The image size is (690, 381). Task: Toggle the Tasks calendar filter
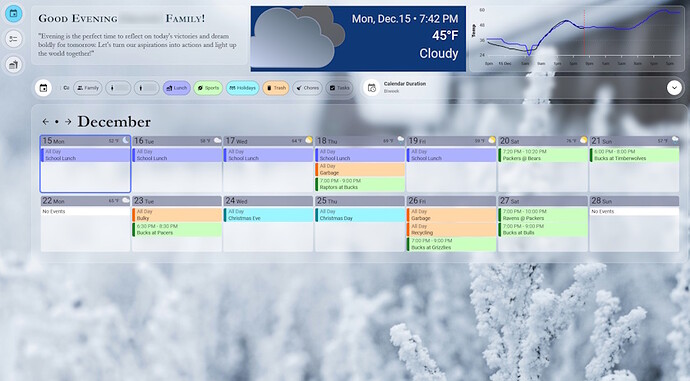[x=339, y=88]
